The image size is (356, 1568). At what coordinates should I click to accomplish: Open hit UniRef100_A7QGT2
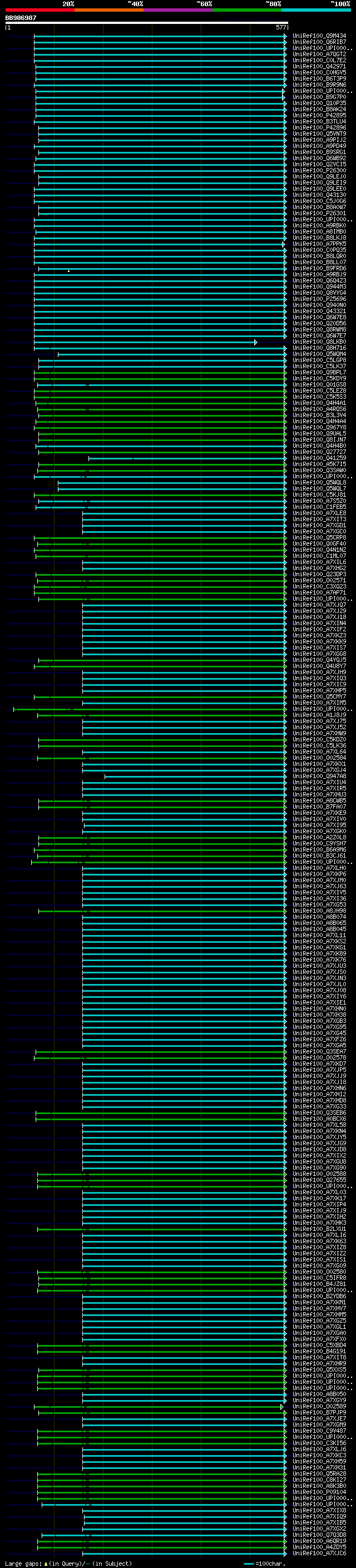319,54
